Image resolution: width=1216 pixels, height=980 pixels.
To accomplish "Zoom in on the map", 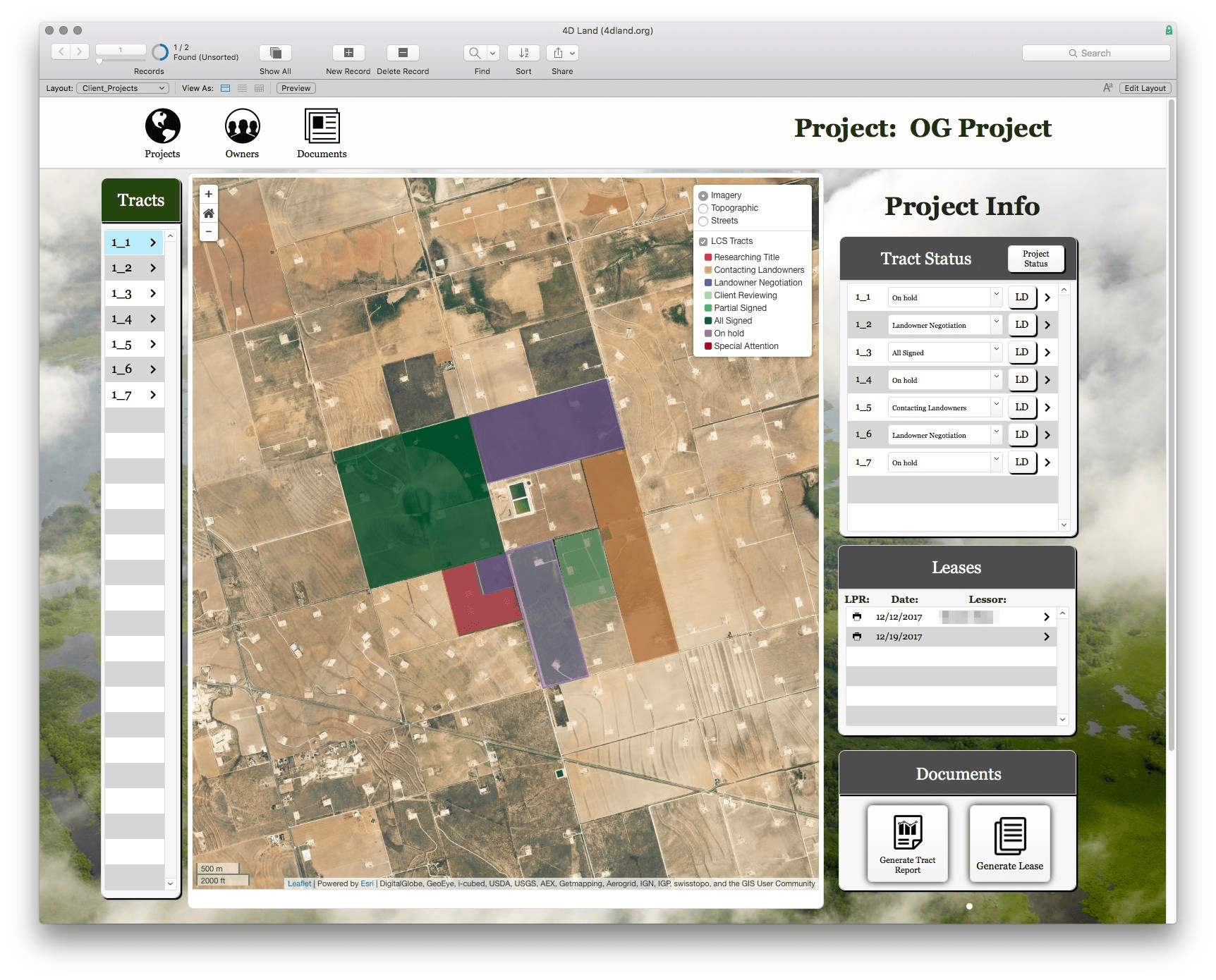I will point(209,194).
